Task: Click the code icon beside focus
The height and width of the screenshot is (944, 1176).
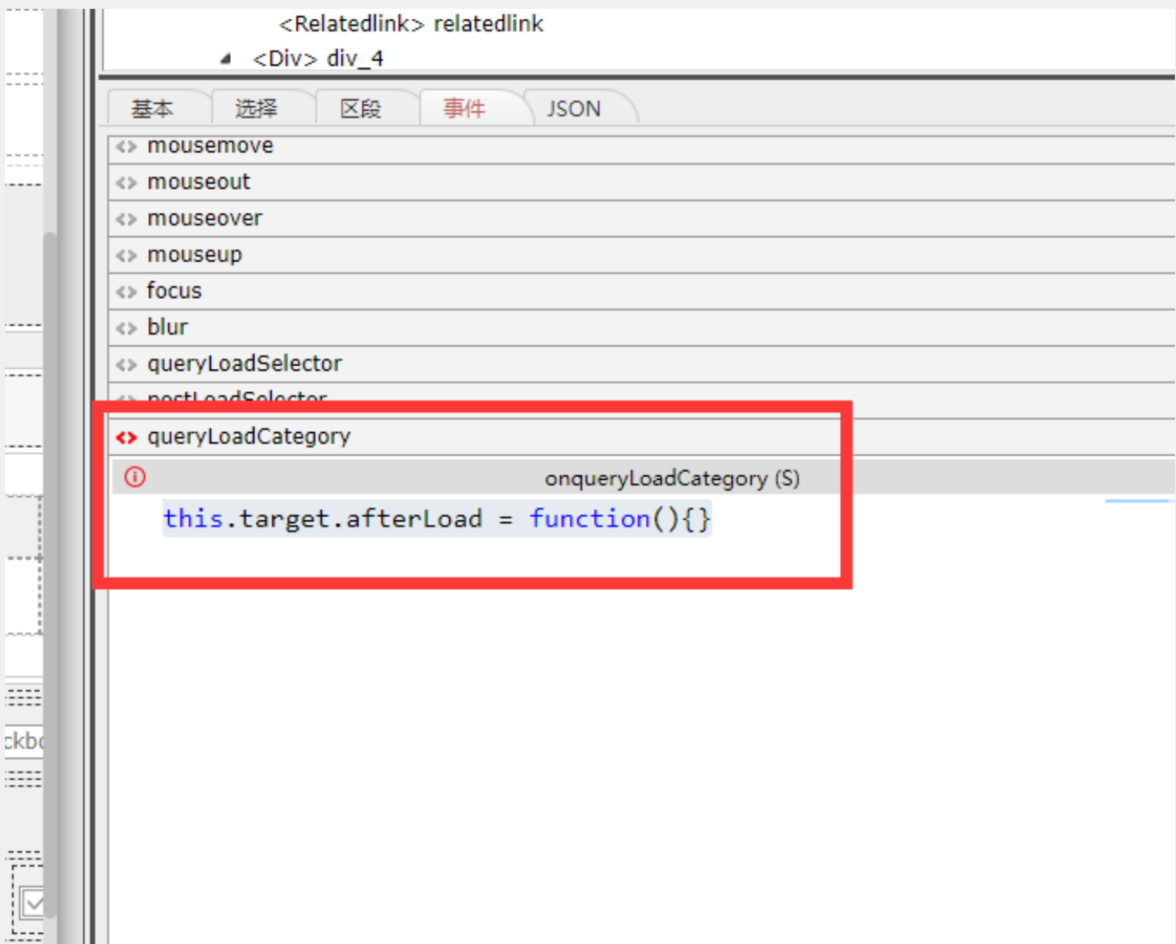Action: click(x=127, y=292)
